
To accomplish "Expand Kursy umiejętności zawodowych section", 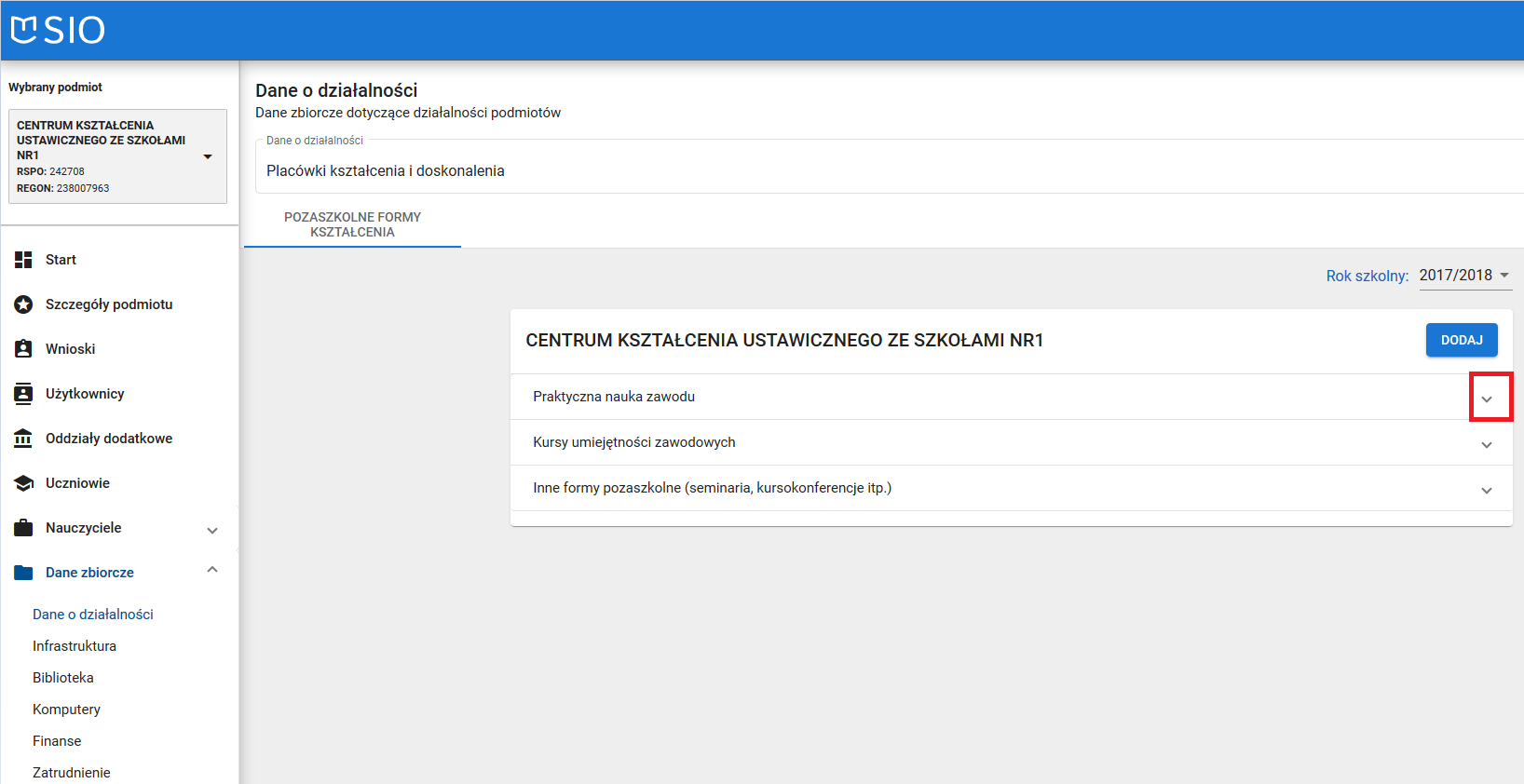I will pyautogui.click(x=1487, y=444).
